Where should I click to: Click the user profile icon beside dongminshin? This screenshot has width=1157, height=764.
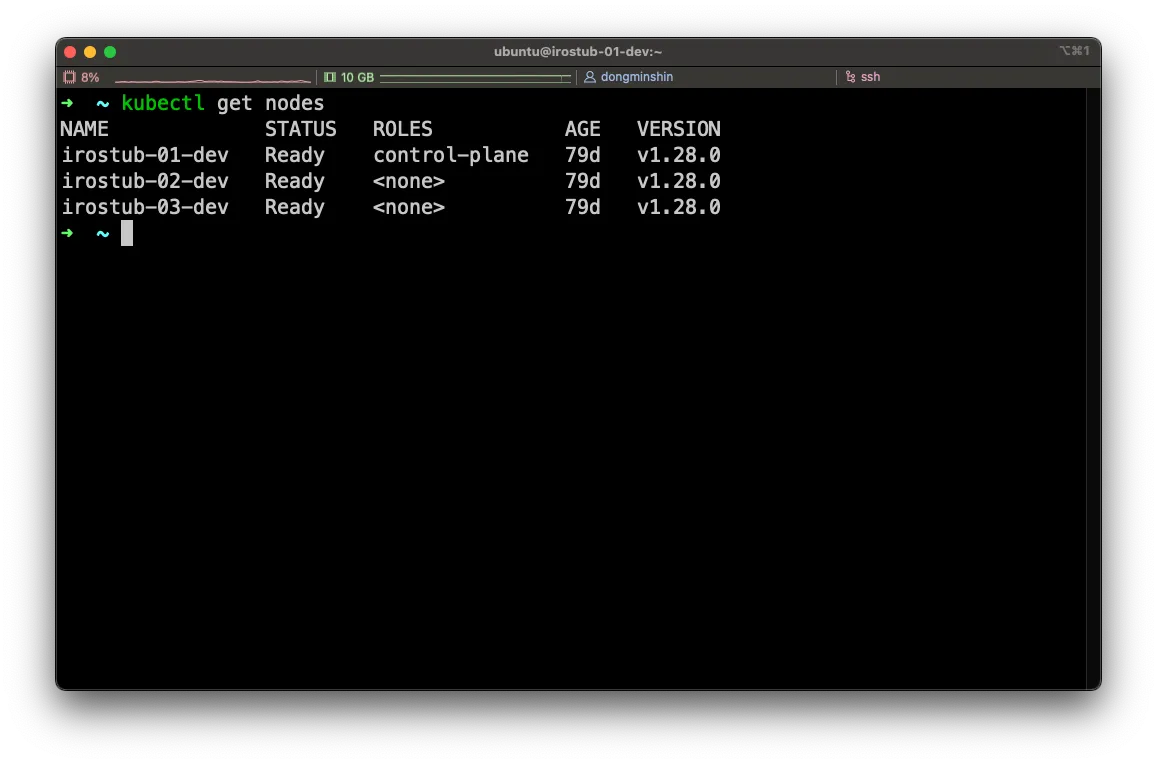(x=590, y=77)
